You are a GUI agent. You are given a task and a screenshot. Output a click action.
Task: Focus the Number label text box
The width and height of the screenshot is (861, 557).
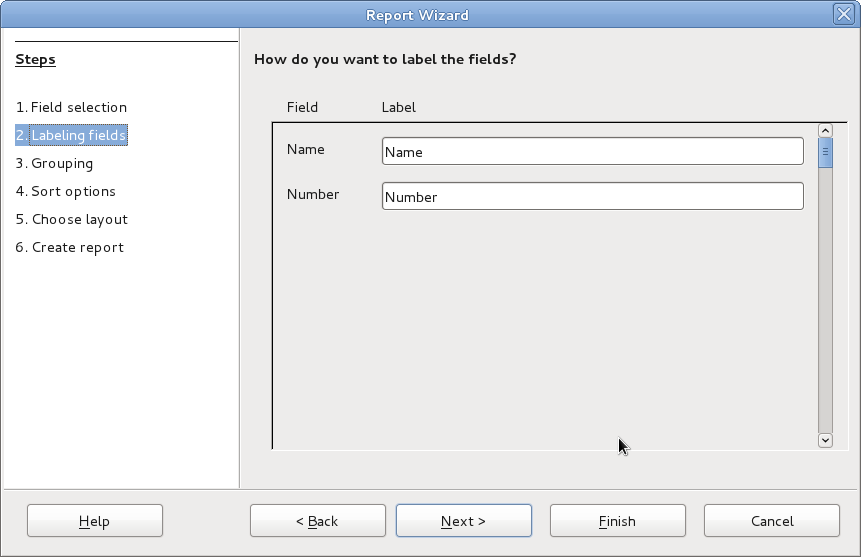[592, 196]
